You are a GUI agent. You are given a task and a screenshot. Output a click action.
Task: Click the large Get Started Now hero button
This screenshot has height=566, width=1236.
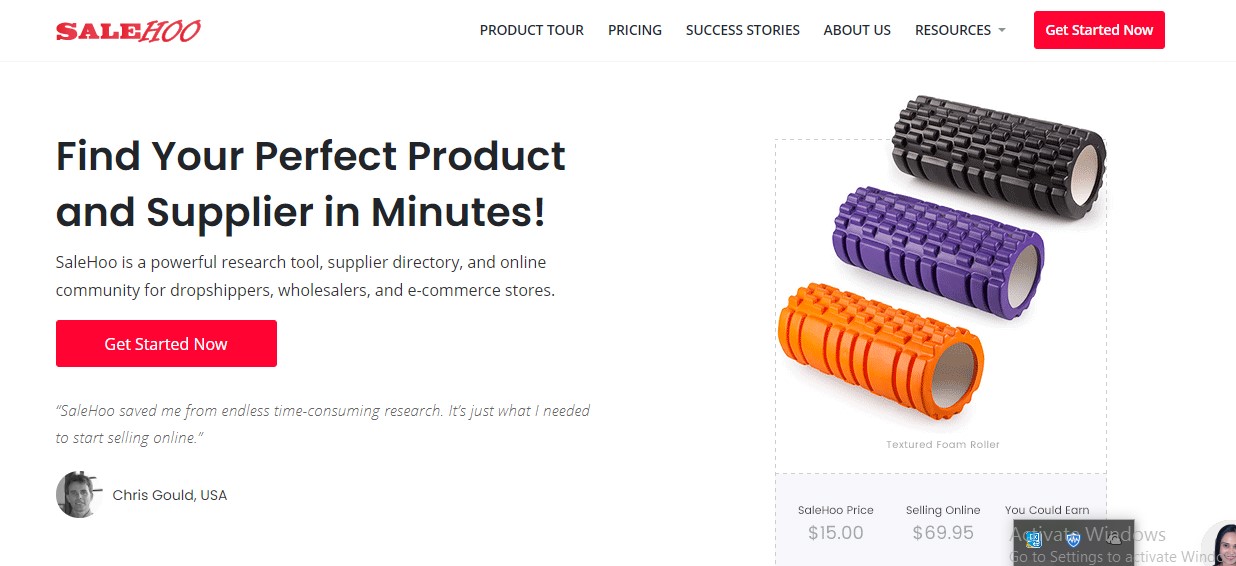(166, 343)
